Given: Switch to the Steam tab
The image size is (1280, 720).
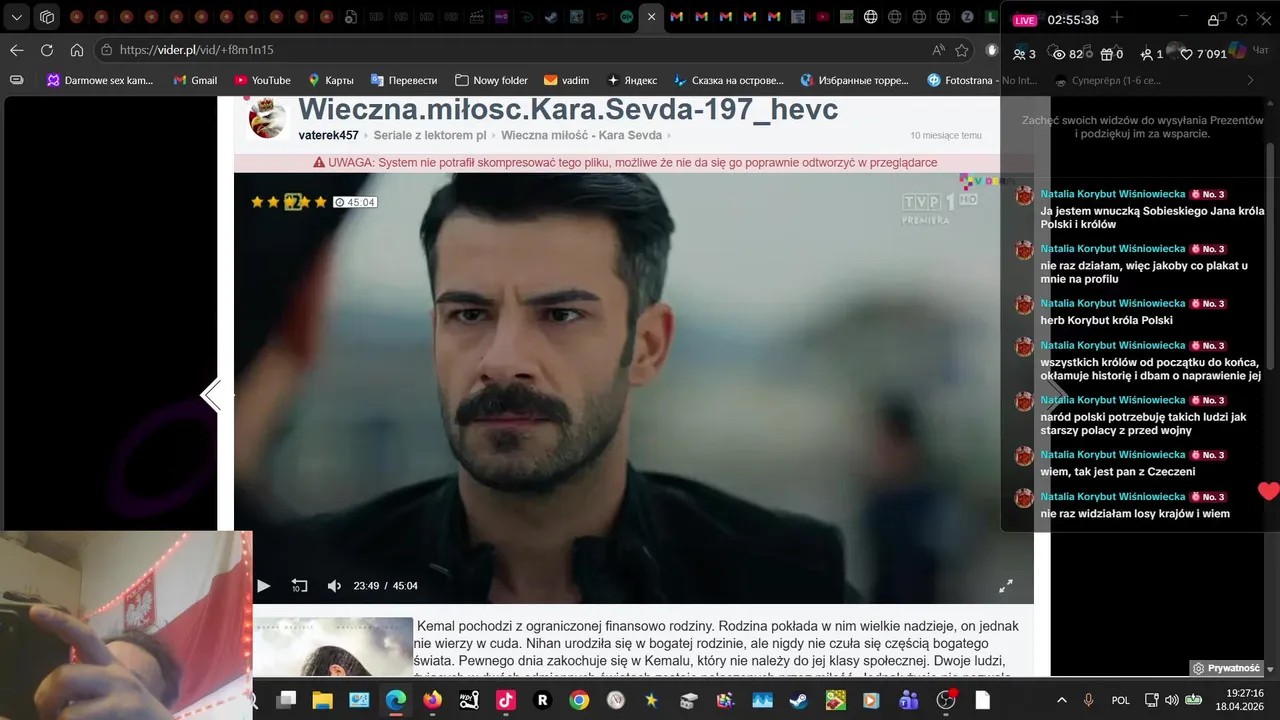Looking at the screenshot, I should pos(551,17).
